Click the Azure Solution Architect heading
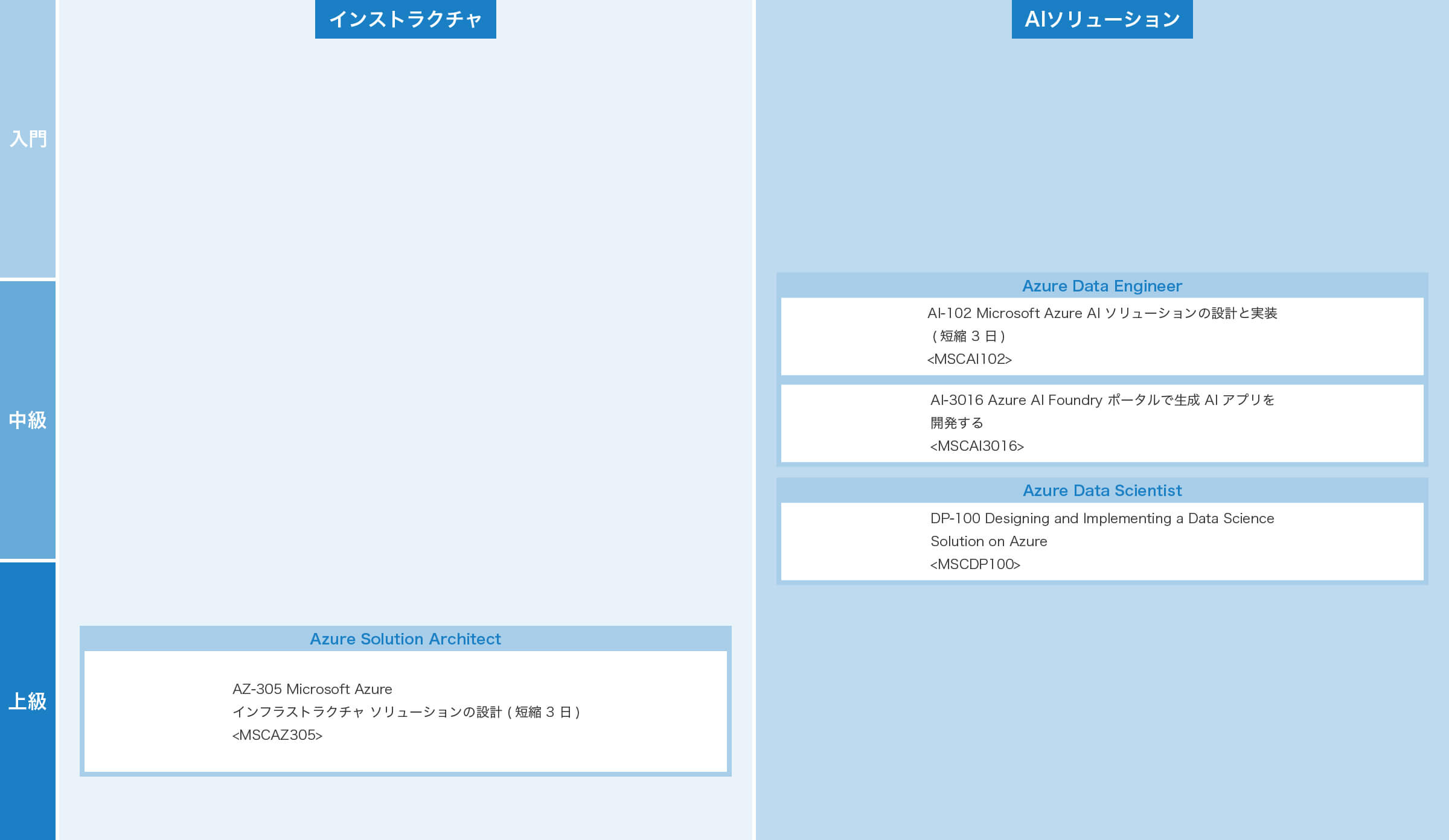The image size is (1449, 840). coord(405,639)
